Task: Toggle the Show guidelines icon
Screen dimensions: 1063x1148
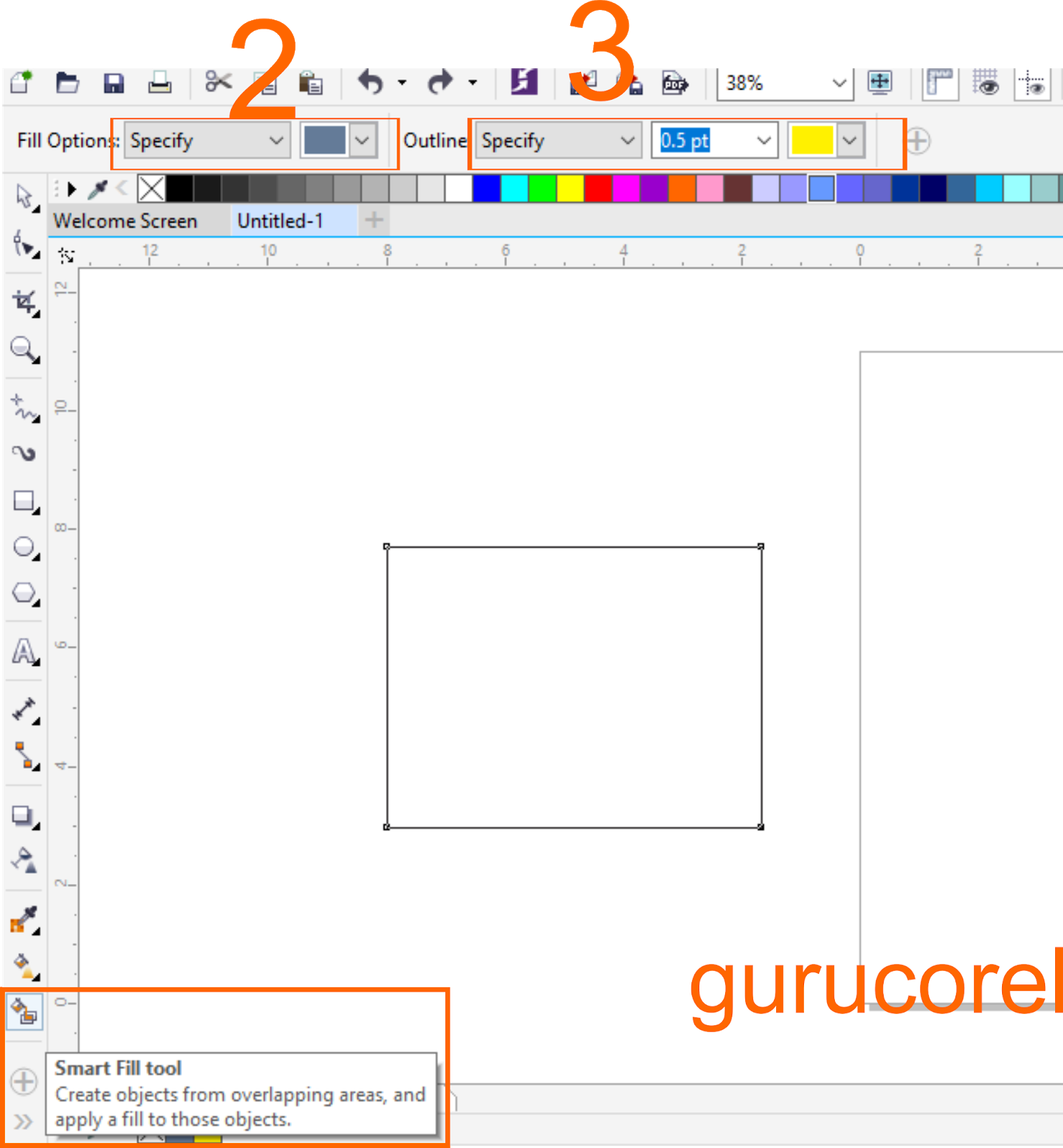Action: pyautogui.click(x=1033, y=83)
